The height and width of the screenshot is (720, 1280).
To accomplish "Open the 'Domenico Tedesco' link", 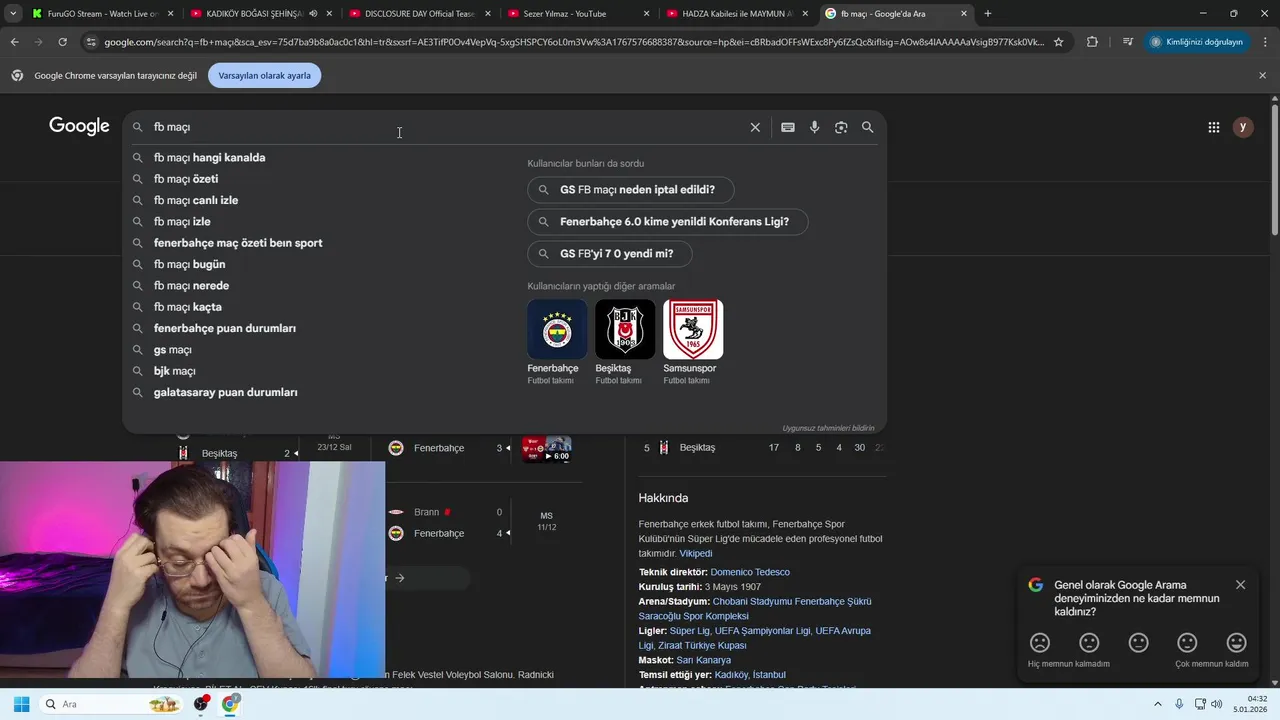I will (750, 572).
